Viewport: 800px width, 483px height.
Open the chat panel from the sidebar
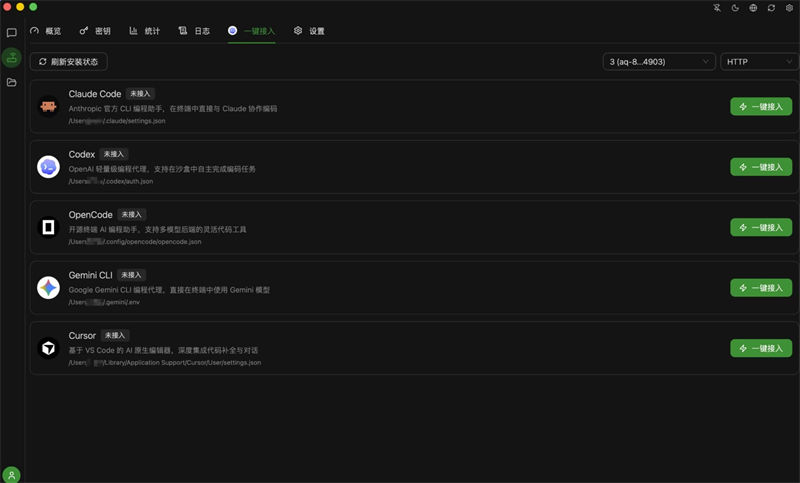[x=12, y=33]
